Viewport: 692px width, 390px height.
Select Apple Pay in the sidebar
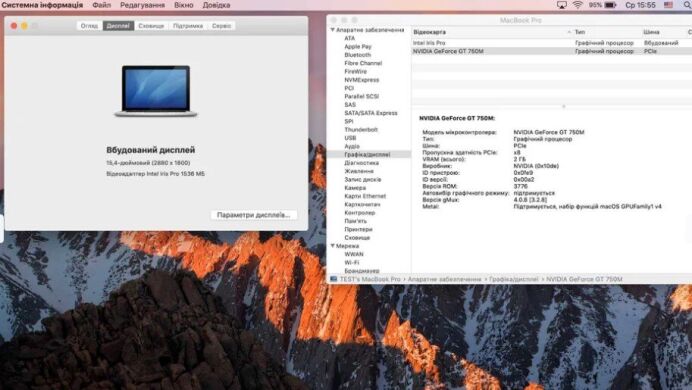point(358,47)
